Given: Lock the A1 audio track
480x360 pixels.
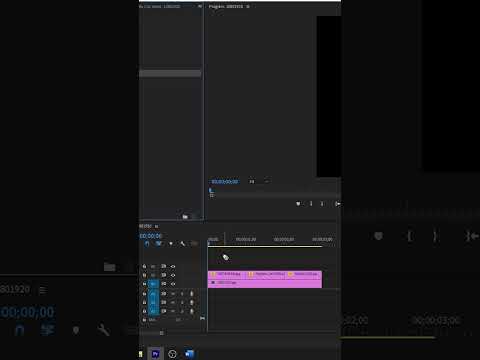Looking at the screenshot, I should coord(144,294).
